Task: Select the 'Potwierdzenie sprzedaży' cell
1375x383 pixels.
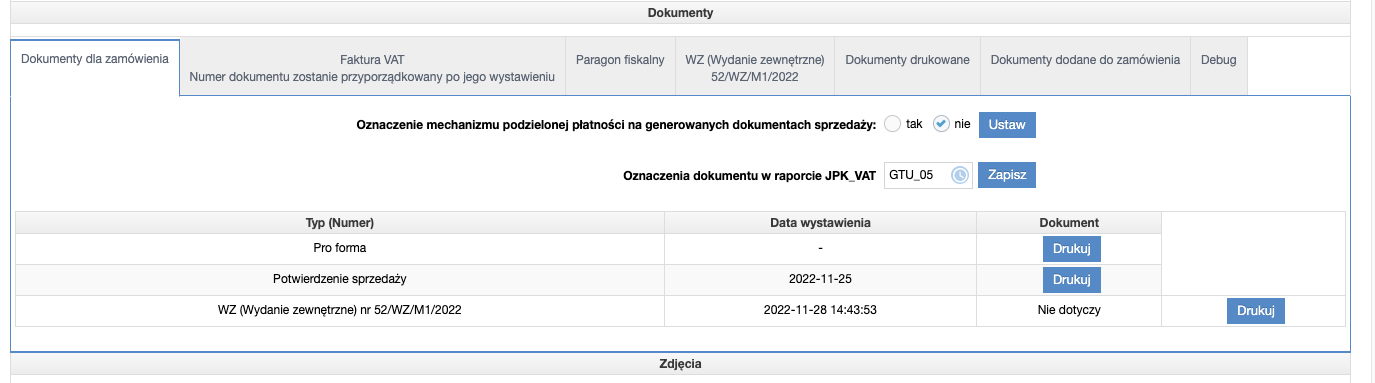Action: [340, 279]
